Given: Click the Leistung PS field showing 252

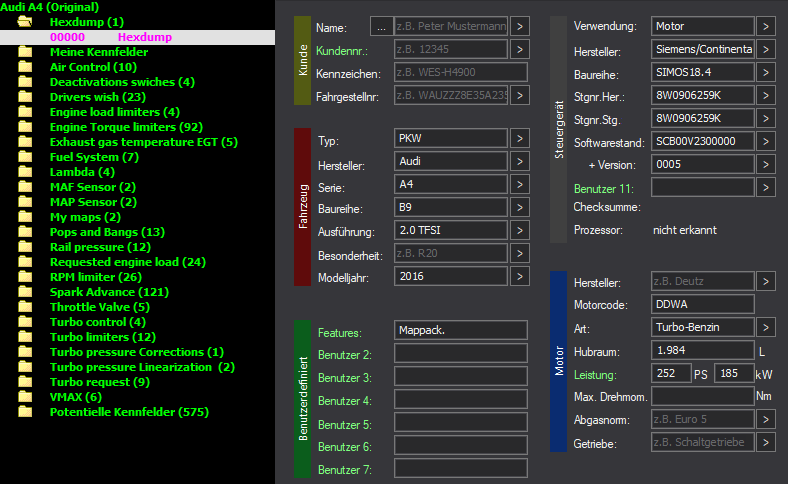Looking at the screenshot, I should point(671,373).
